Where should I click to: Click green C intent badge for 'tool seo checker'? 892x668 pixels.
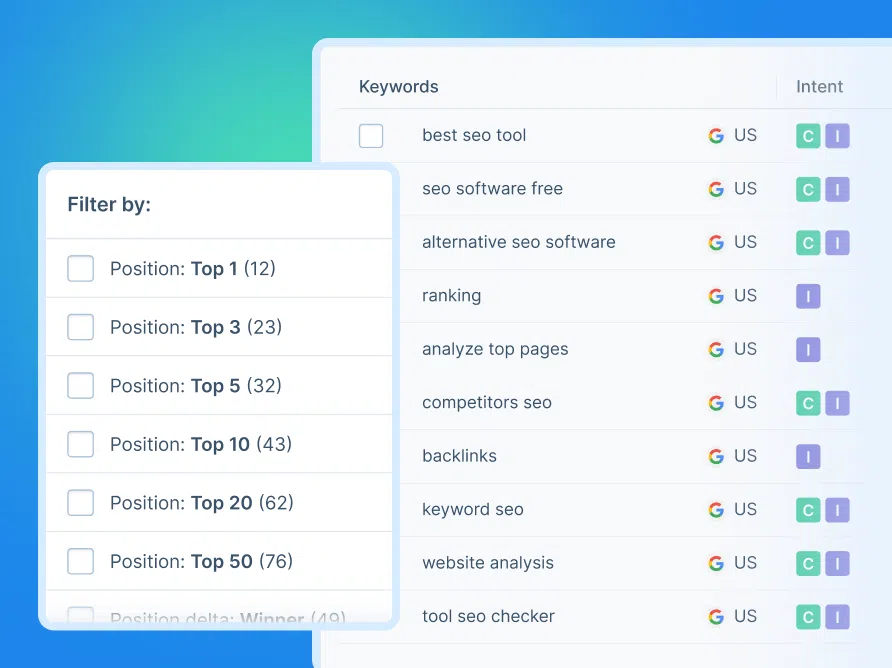pos(808,617)
